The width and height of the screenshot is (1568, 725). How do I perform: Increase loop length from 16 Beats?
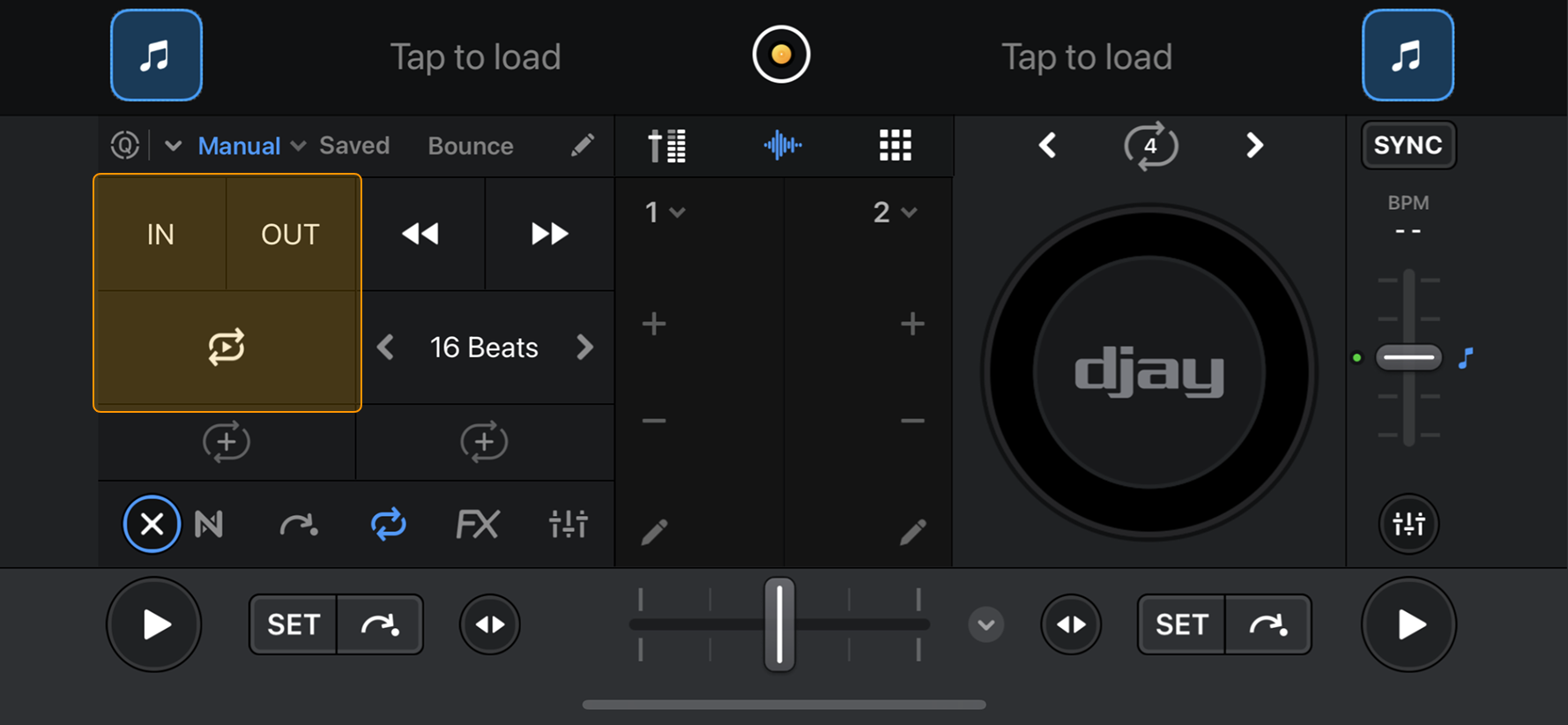584,348
